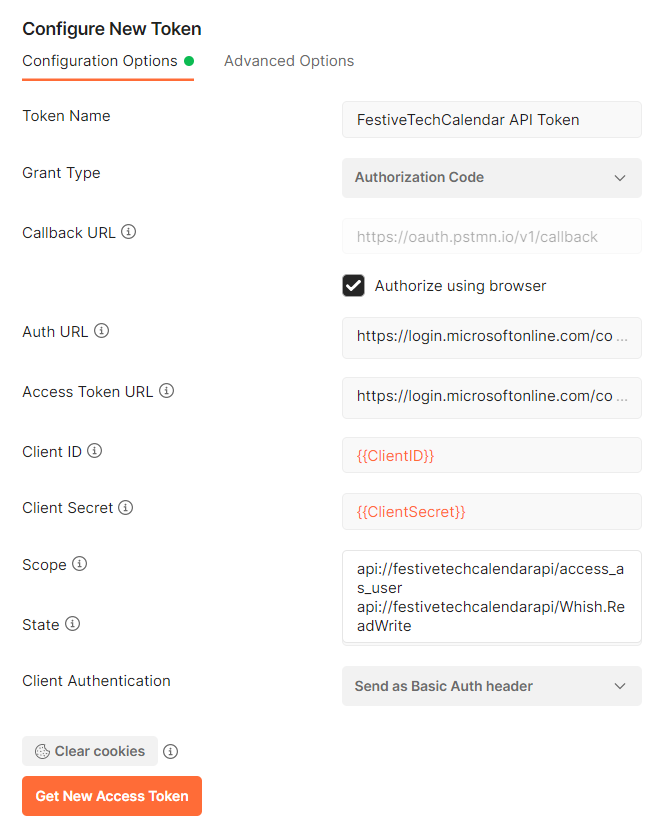Select the Configuration Options tab
Viewport: 658px width, 831px height.
point(100,61)
